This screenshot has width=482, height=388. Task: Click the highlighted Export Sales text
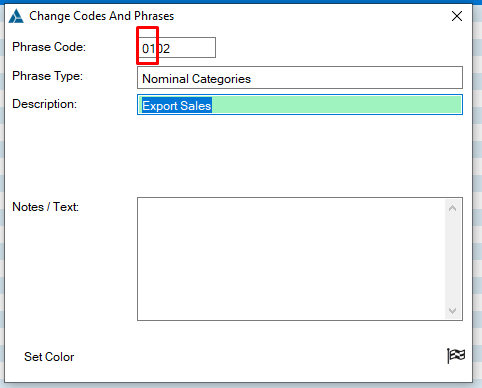point(177,105)
